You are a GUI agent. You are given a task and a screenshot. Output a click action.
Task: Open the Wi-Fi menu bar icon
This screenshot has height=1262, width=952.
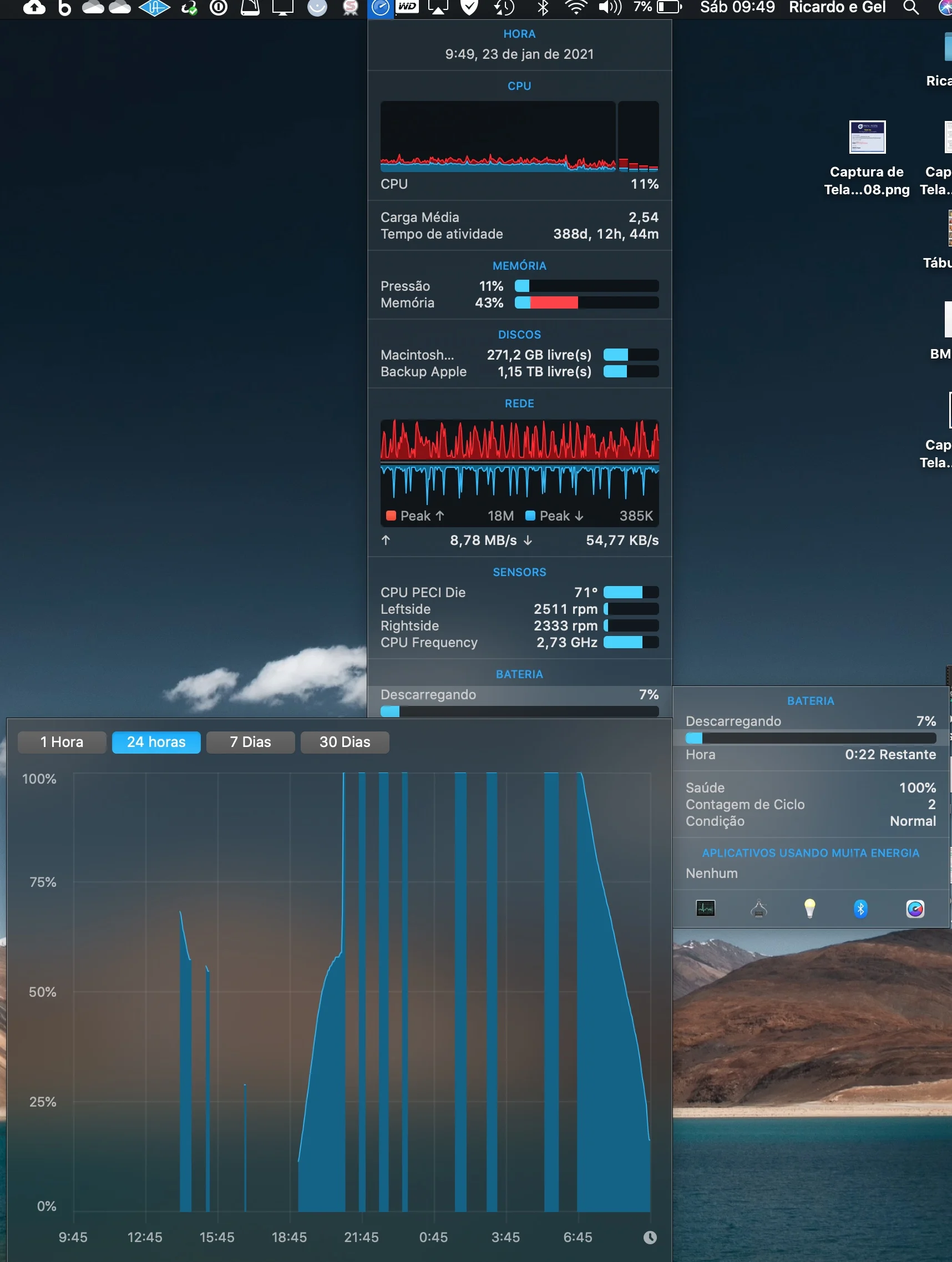[575, 7]
